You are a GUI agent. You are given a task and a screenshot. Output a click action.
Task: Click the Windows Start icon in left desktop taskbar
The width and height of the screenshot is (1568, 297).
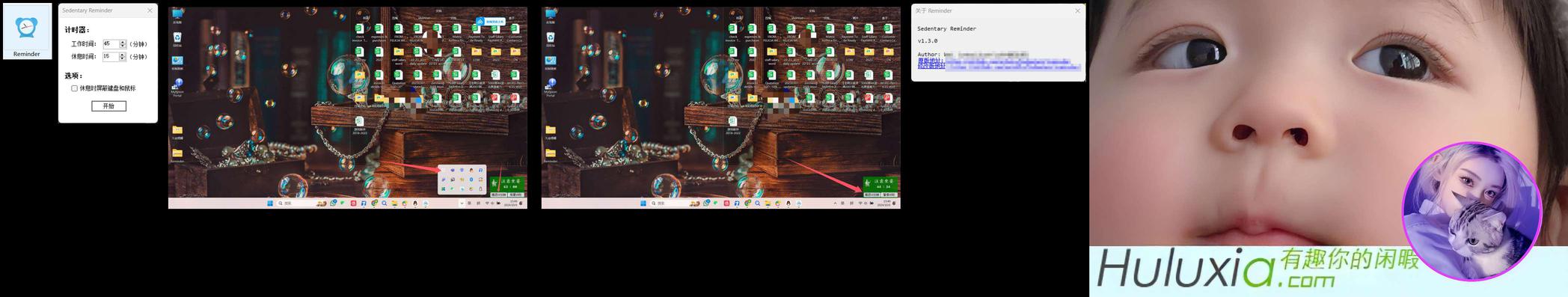[270, 203]
